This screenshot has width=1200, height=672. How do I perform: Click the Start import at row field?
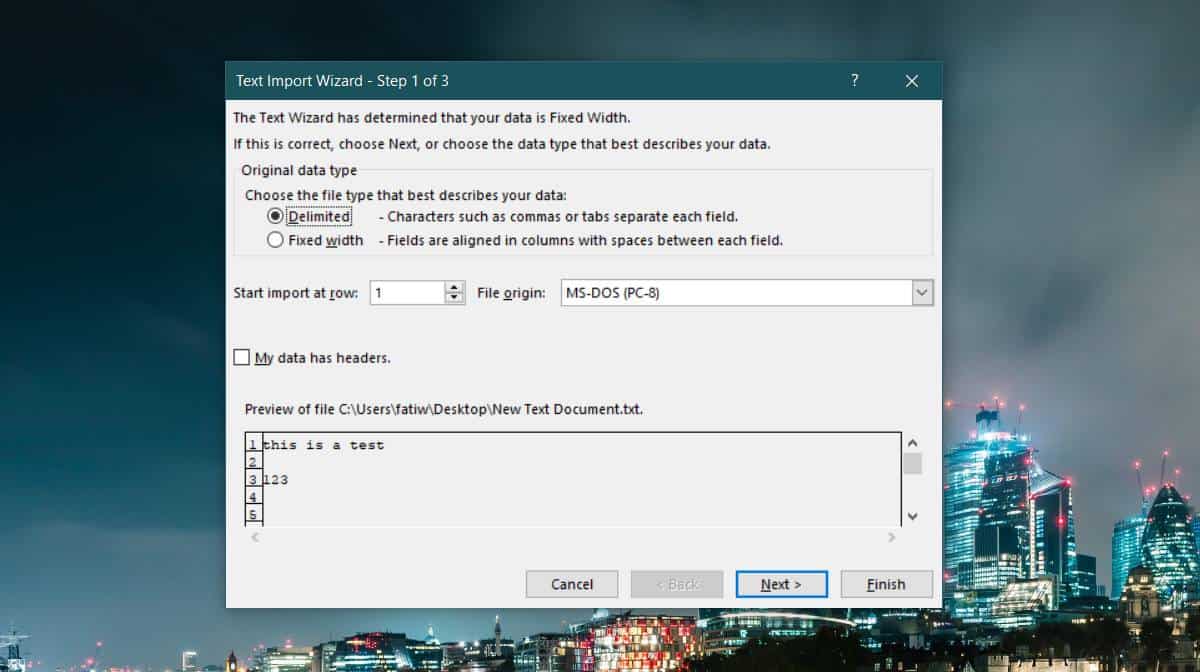click(x=407, y=293)
